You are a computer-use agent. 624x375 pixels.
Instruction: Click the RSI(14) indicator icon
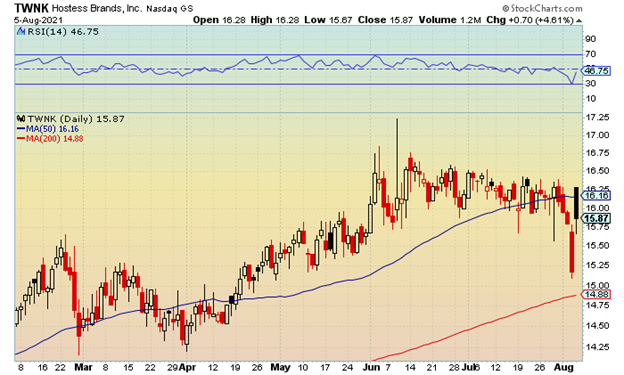tap(21, 31)
